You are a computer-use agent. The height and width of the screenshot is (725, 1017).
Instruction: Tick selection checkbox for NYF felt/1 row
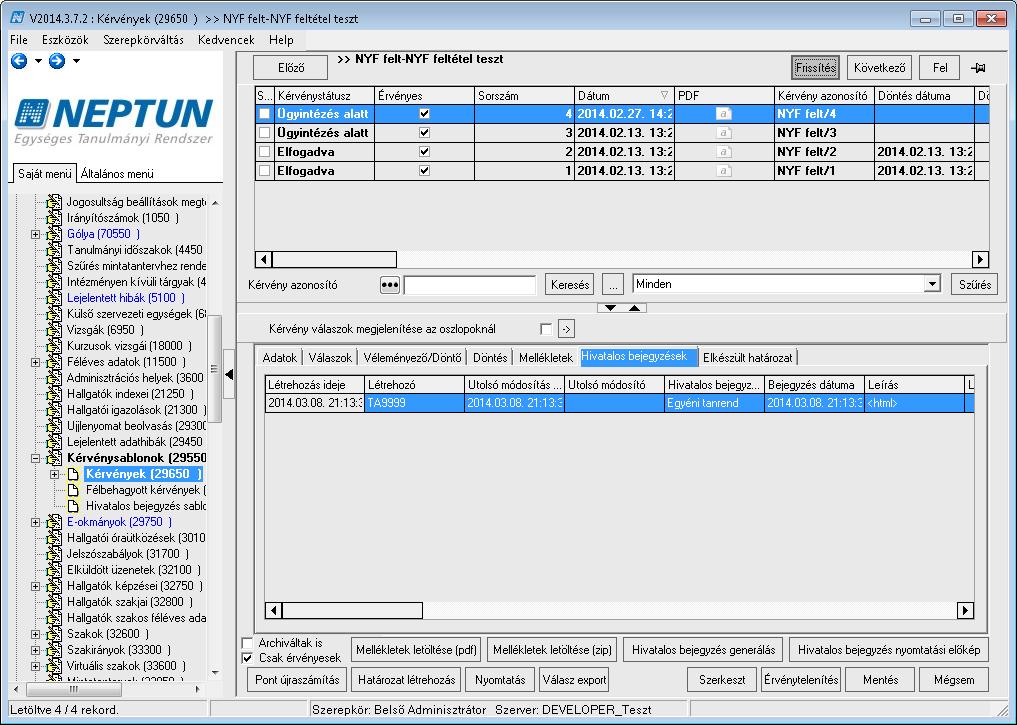click(265, 171)
